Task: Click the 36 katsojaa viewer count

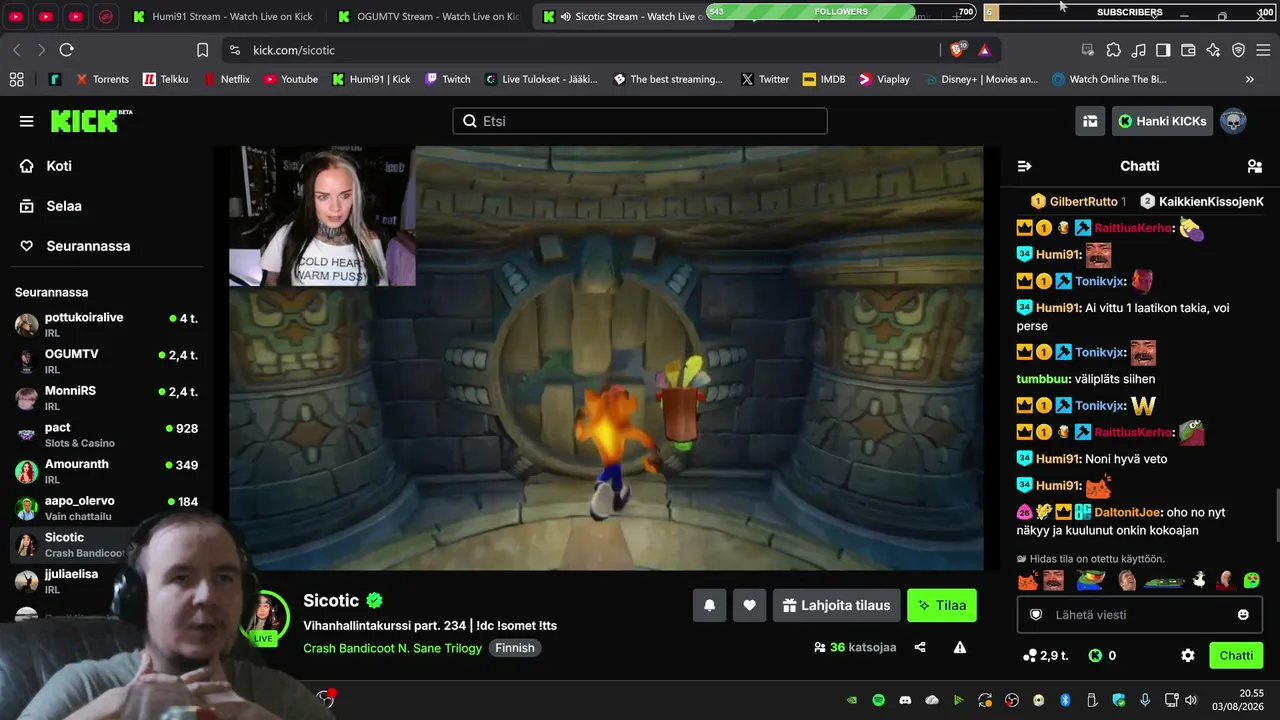Action: (855, 647)
